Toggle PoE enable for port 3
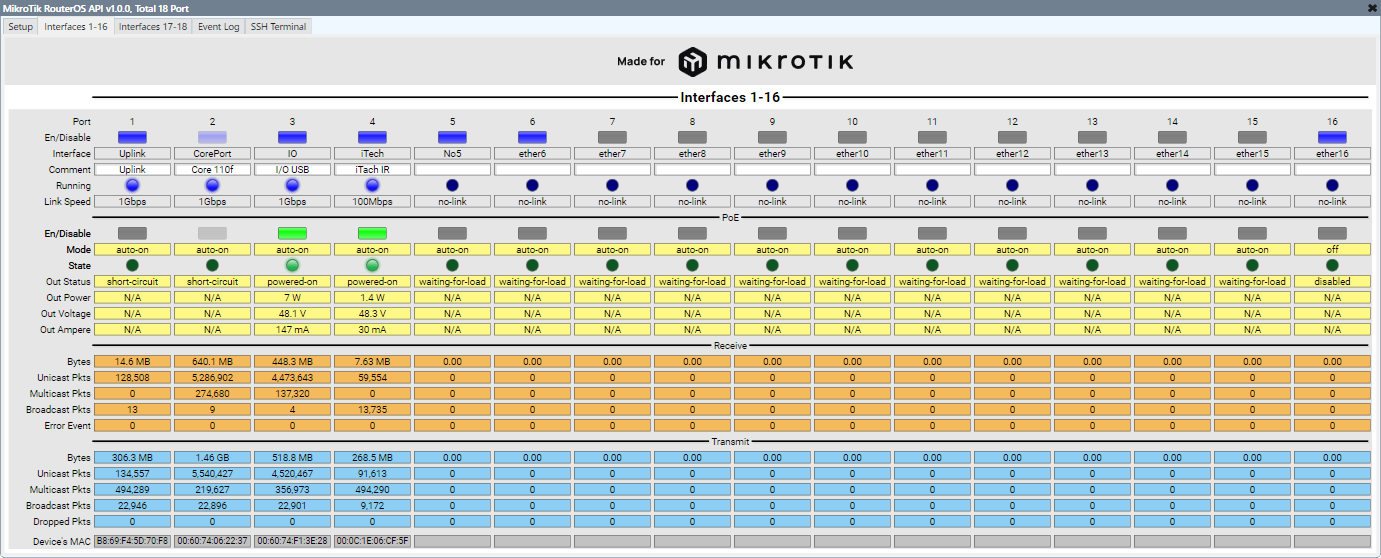 (x=292, y=233)
